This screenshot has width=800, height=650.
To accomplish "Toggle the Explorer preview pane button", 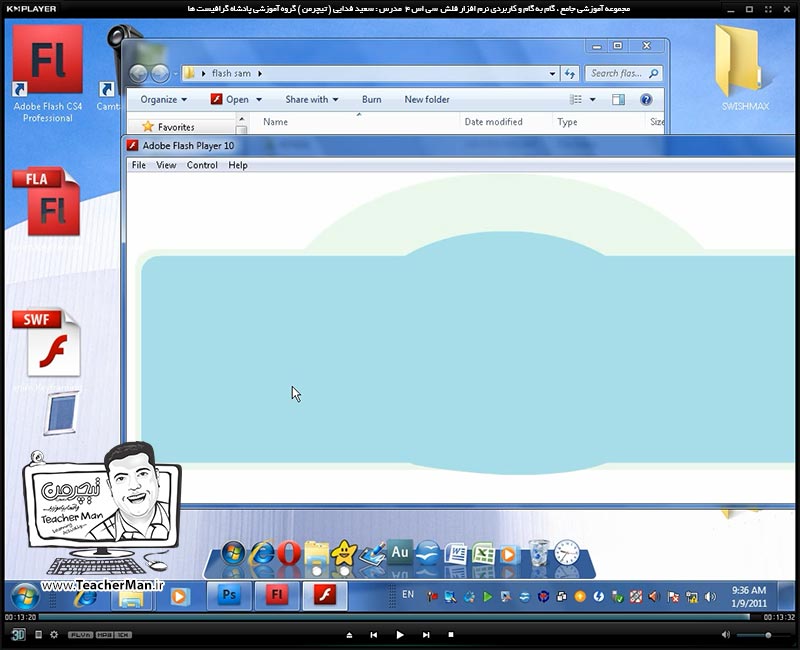I will (618, 99).
